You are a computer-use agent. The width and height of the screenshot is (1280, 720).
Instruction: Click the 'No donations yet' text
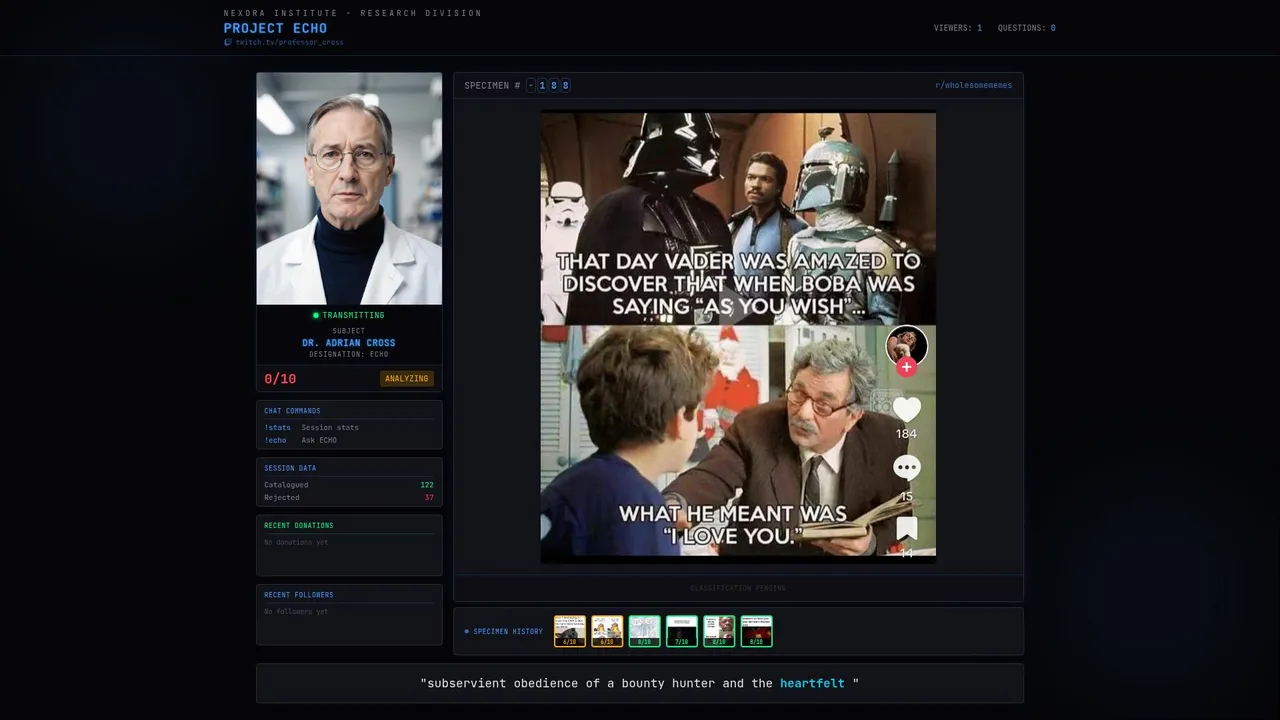pyautogui.click(x=296, y=543)
